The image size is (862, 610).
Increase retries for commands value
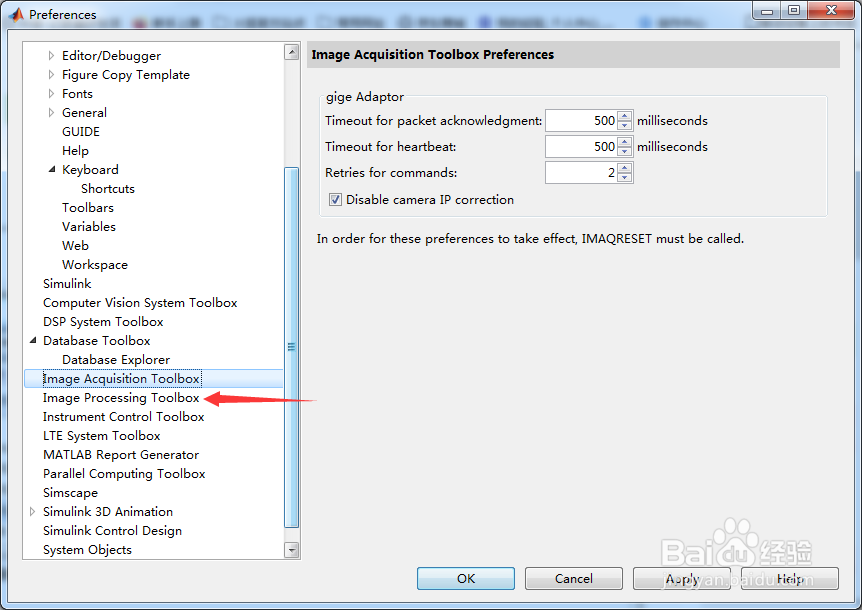tap(625, 168)
